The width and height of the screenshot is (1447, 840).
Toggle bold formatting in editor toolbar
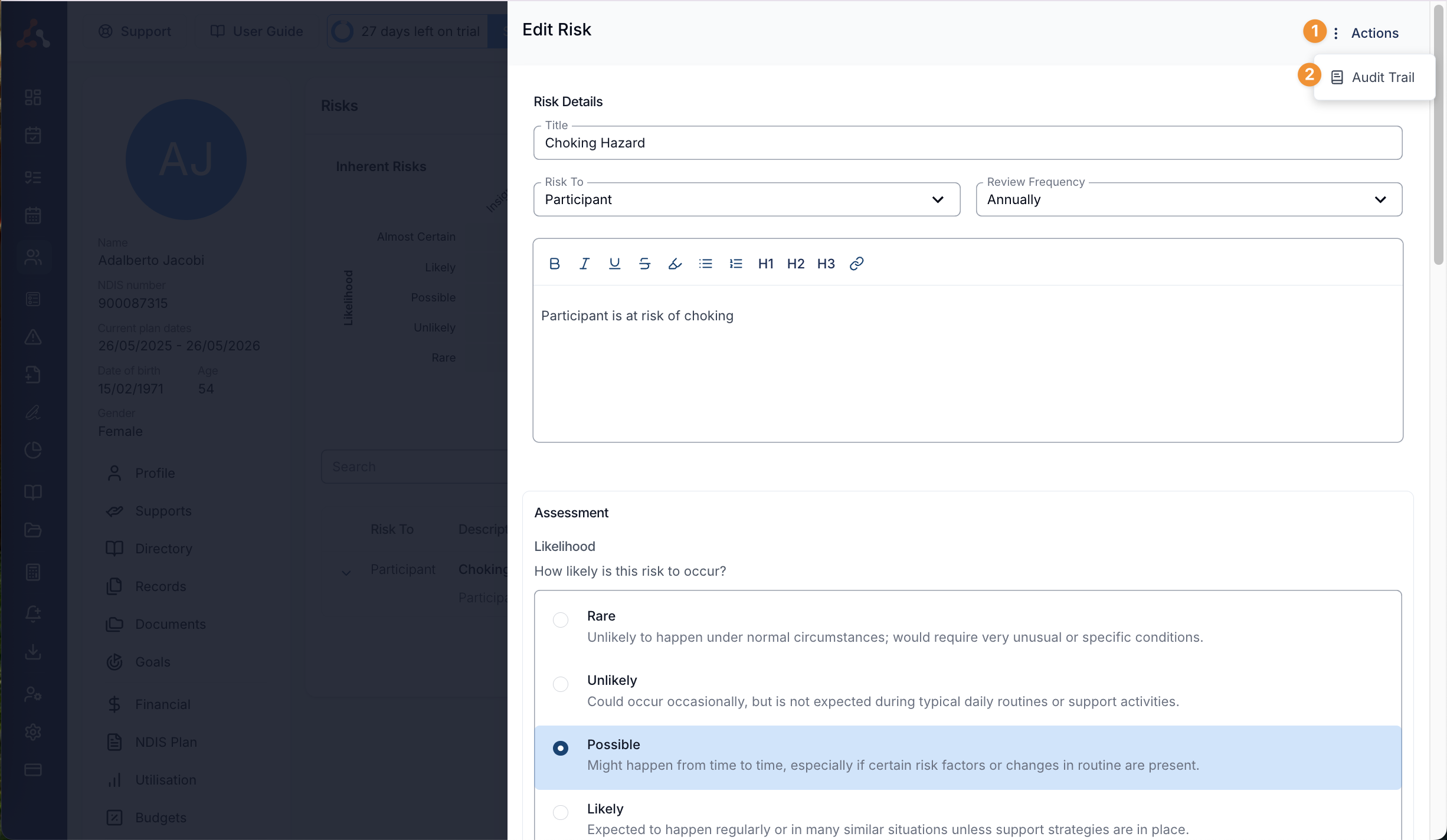[554, 264]
